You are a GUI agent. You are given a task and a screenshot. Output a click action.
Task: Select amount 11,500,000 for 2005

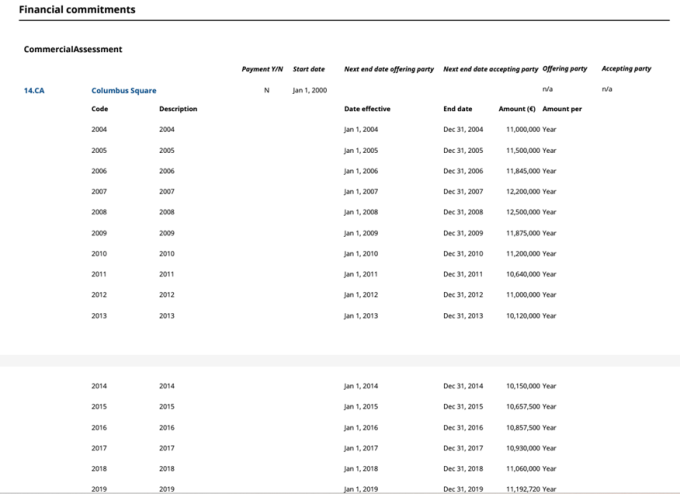point(523,150)
